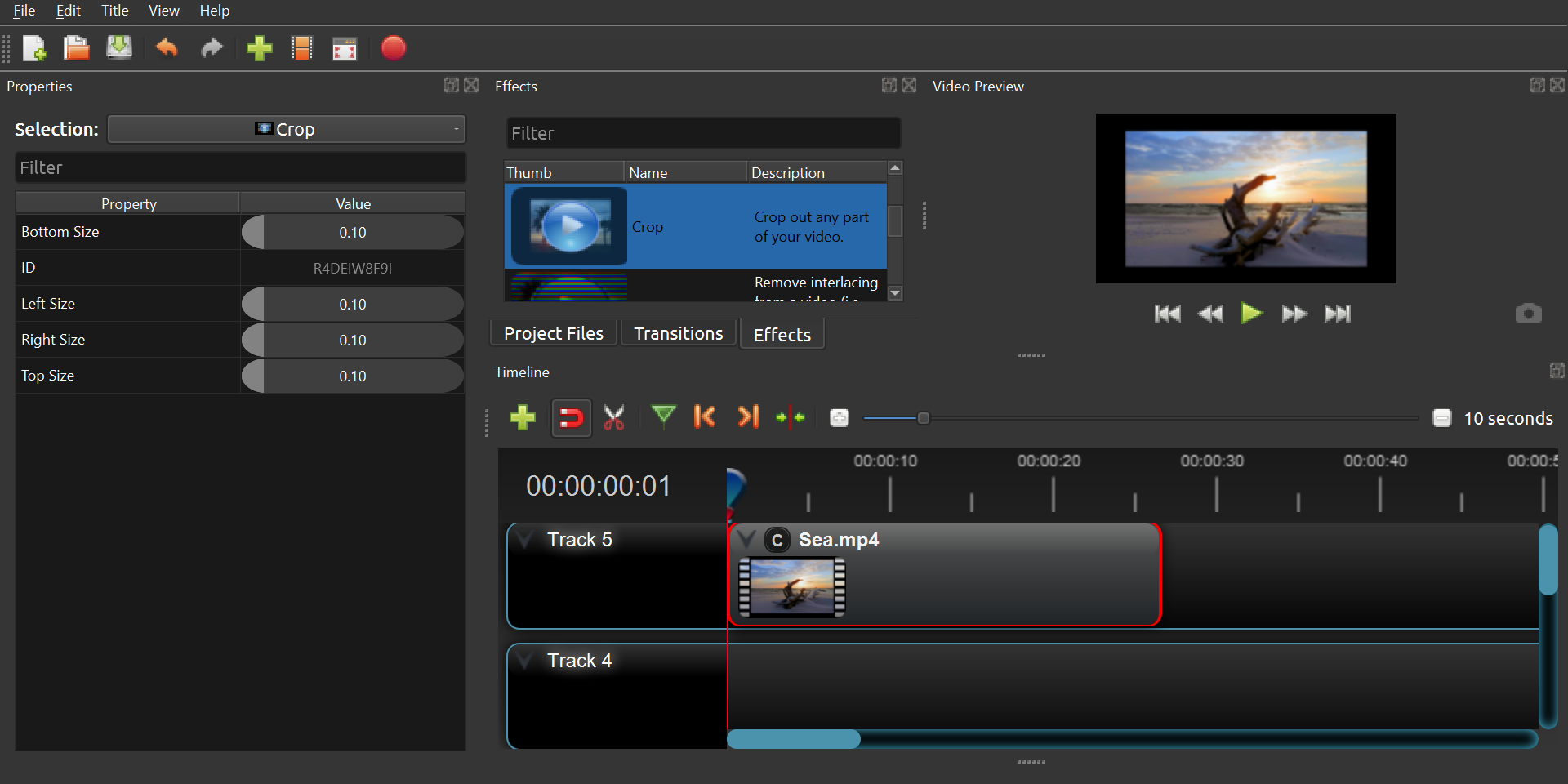Click the C effect badge on Sea.mp4

click(x=777, y=541)
